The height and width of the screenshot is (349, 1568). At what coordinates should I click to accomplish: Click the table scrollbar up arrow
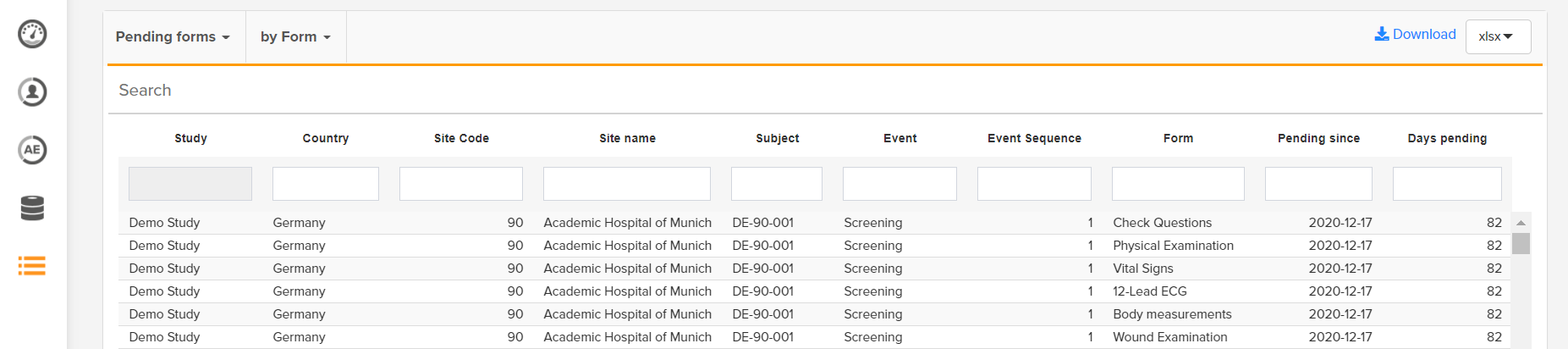pos(1521,223)
